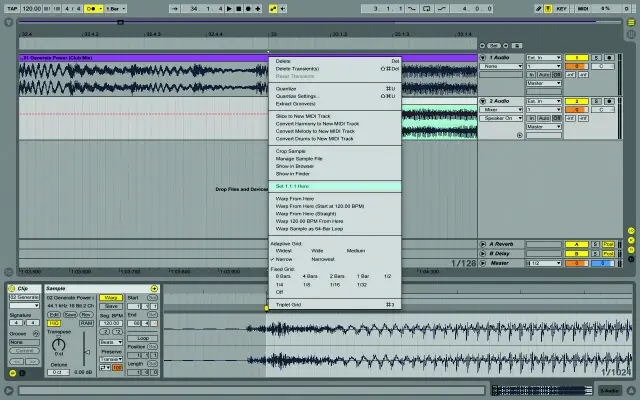The width and height of the screenshot is (640, 400).
Task: Click the Punch-In switch icon
Action: click(412, 9)
